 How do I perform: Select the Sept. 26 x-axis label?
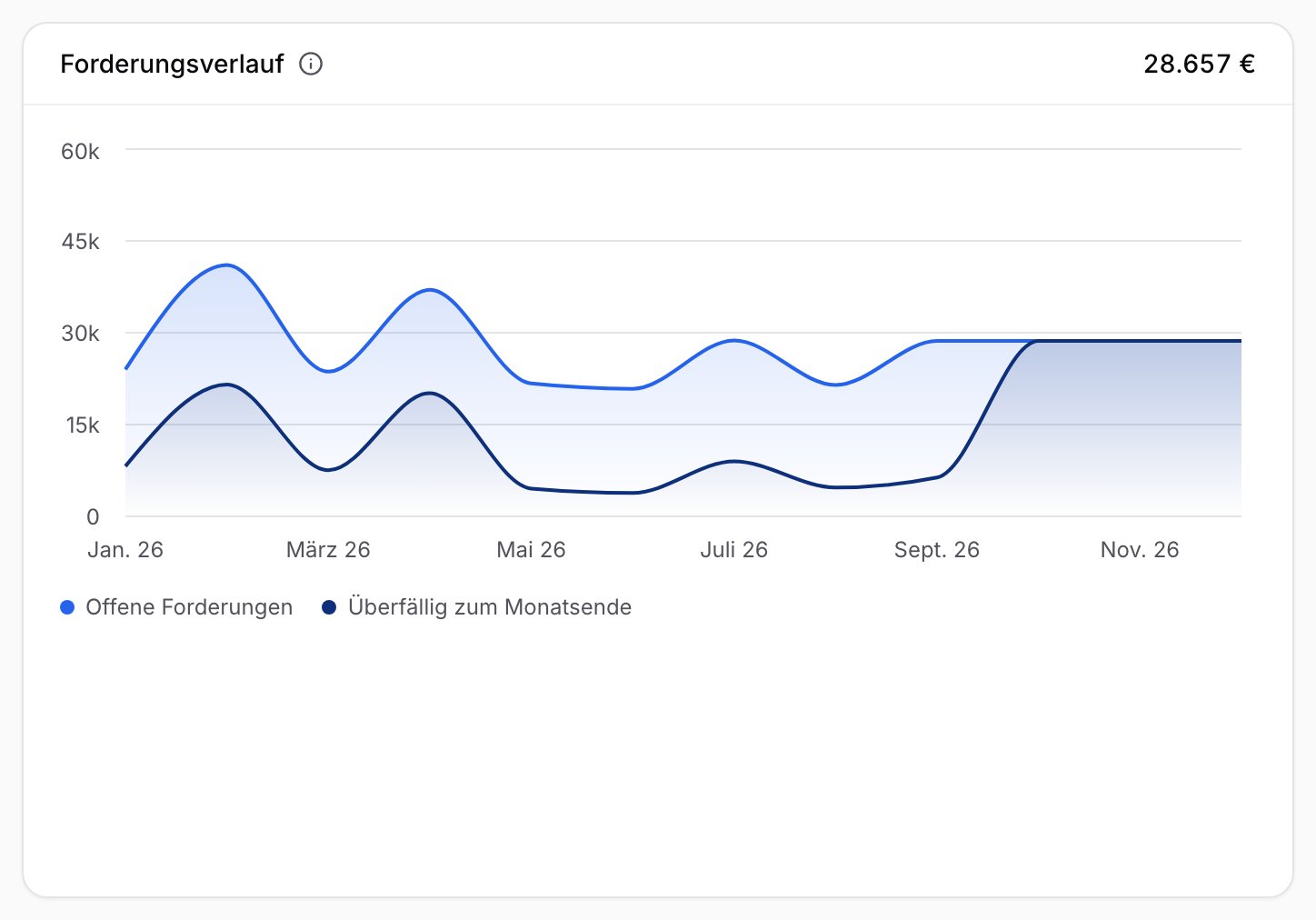click(x=937, y=550)
